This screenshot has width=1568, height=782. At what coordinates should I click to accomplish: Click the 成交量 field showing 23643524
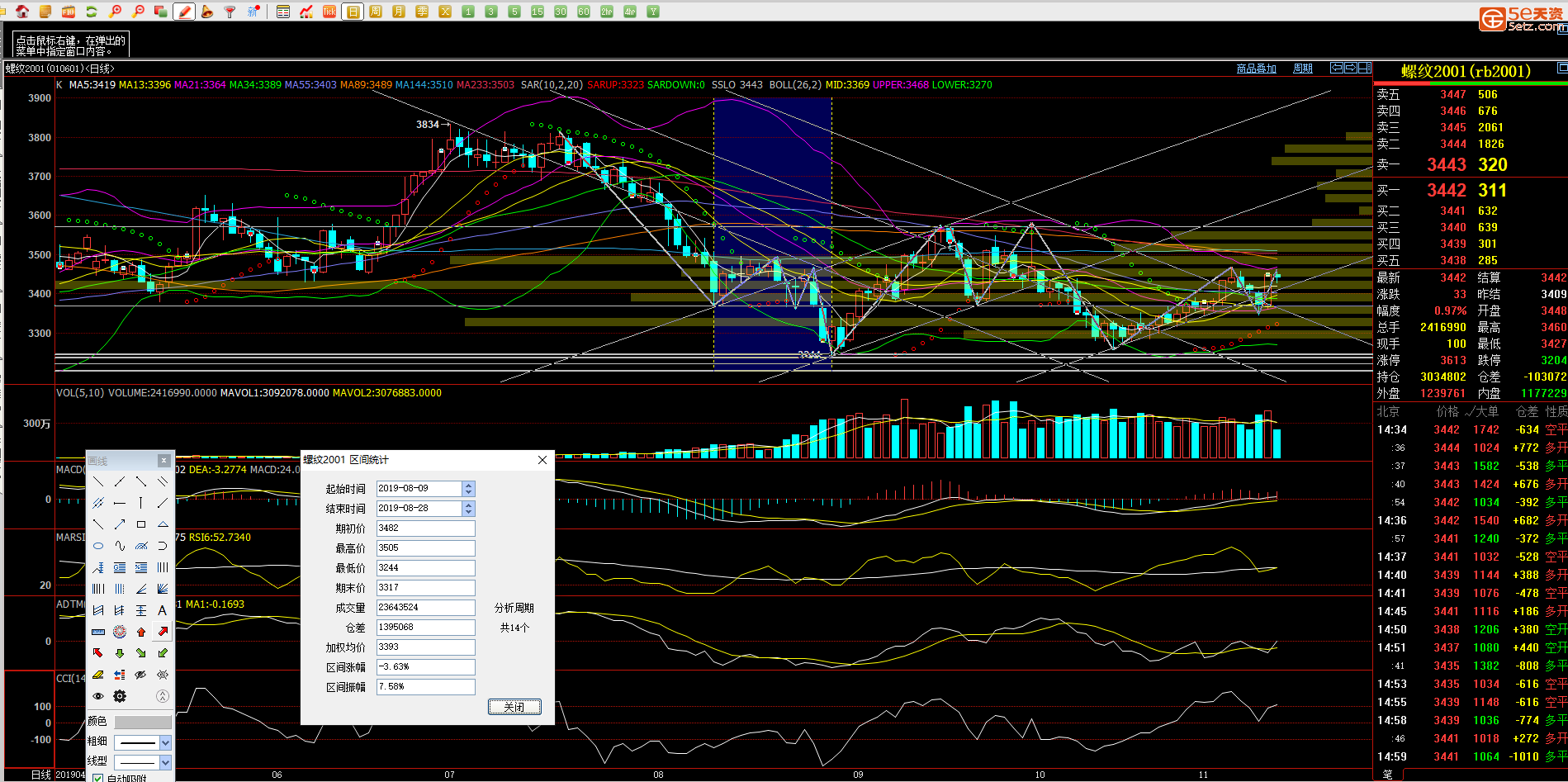(x=425, y=607)
